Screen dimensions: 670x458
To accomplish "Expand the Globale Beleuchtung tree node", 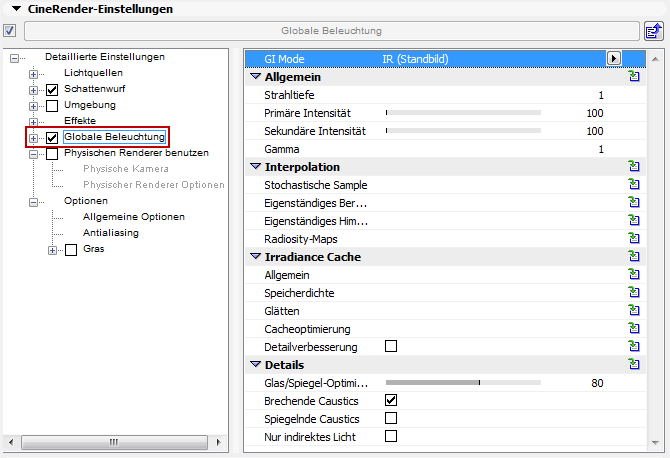I will (33, 138).
